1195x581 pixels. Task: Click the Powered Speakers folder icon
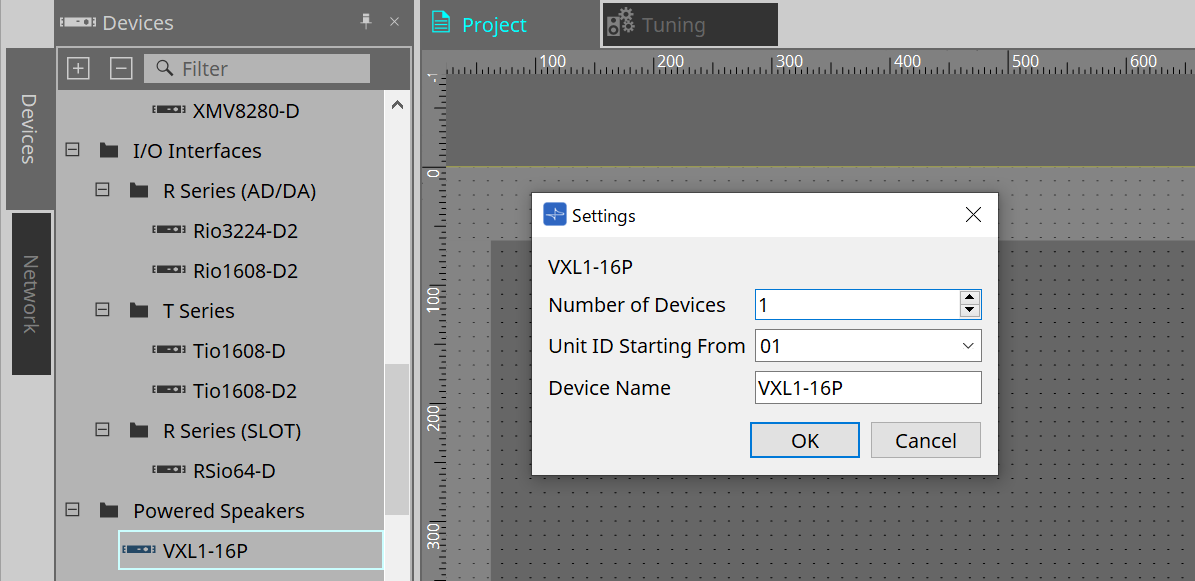pos(108,510)
